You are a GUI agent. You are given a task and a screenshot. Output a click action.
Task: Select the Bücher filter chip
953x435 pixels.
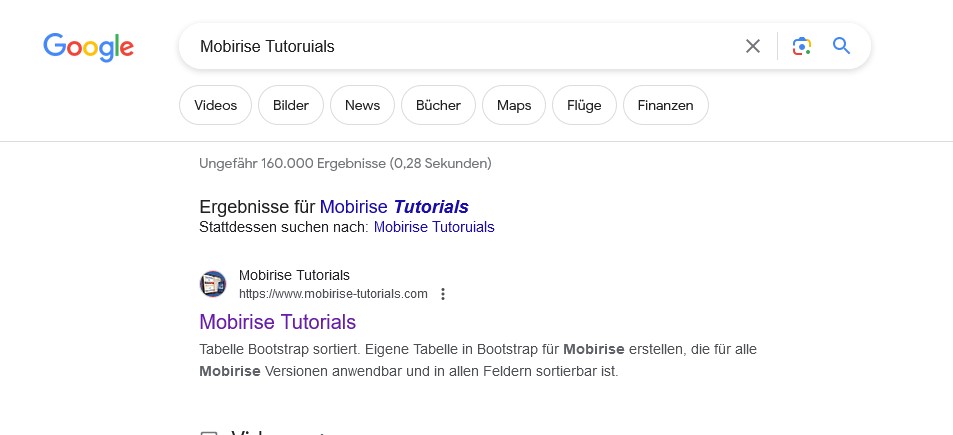click(x=438, y=105)
